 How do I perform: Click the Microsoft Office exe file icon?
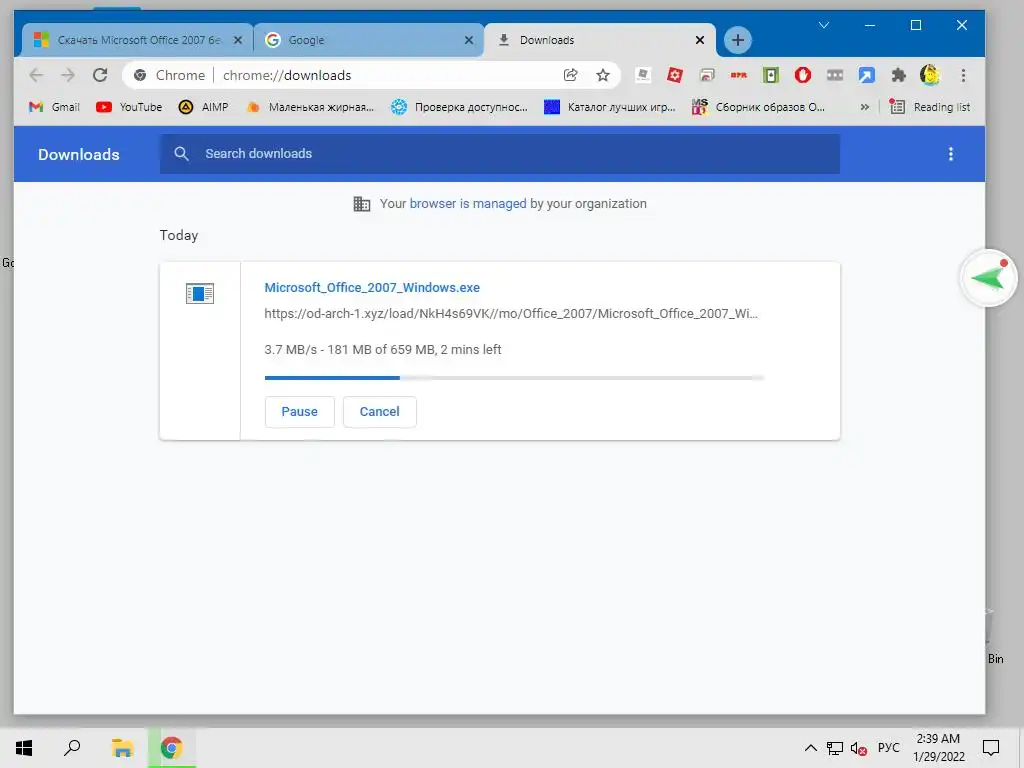coord(200,293)
